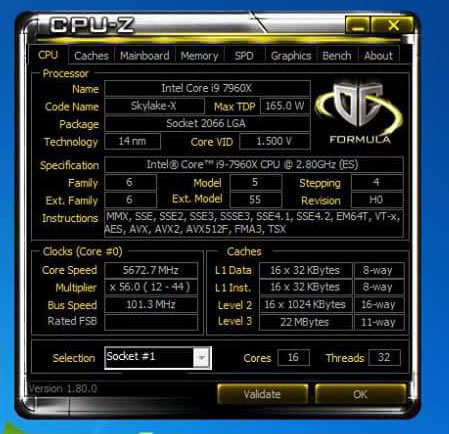
Task: Select the Memory tab
Action: 199,56
